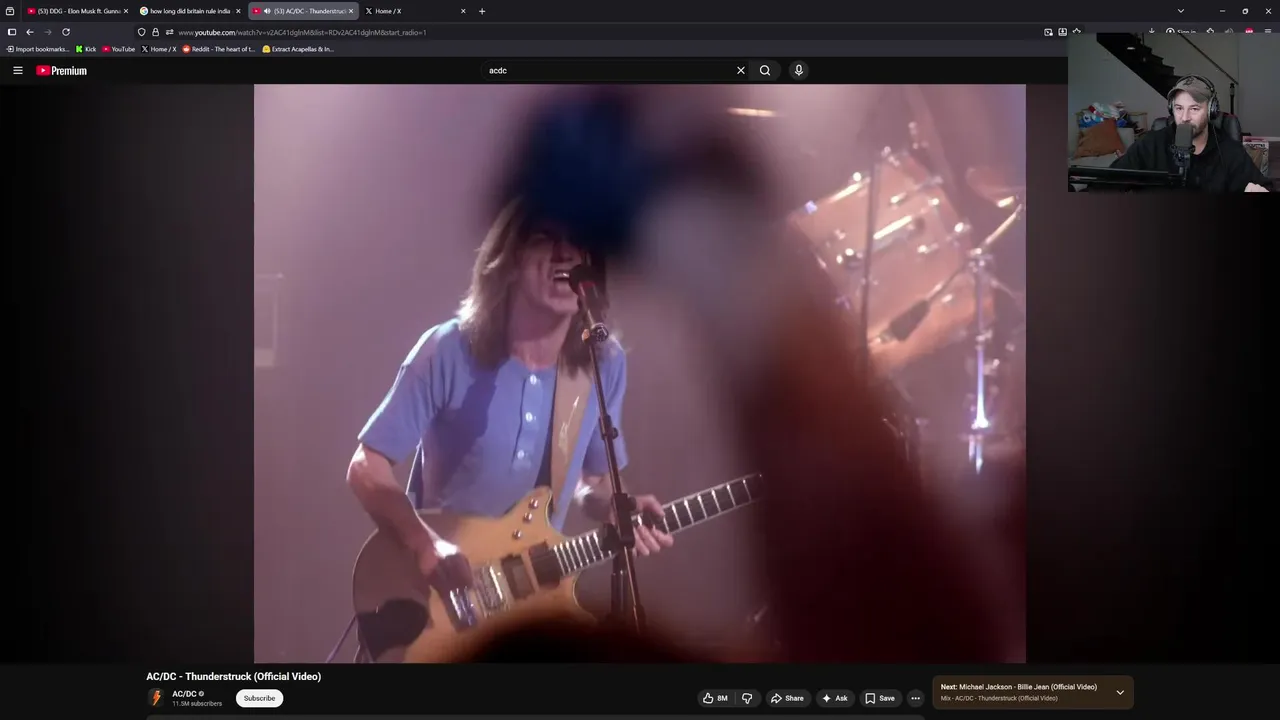Screen dimensions: 1280x720
Task: Open the Ask AI button
Action: click(x=835, y=698)
